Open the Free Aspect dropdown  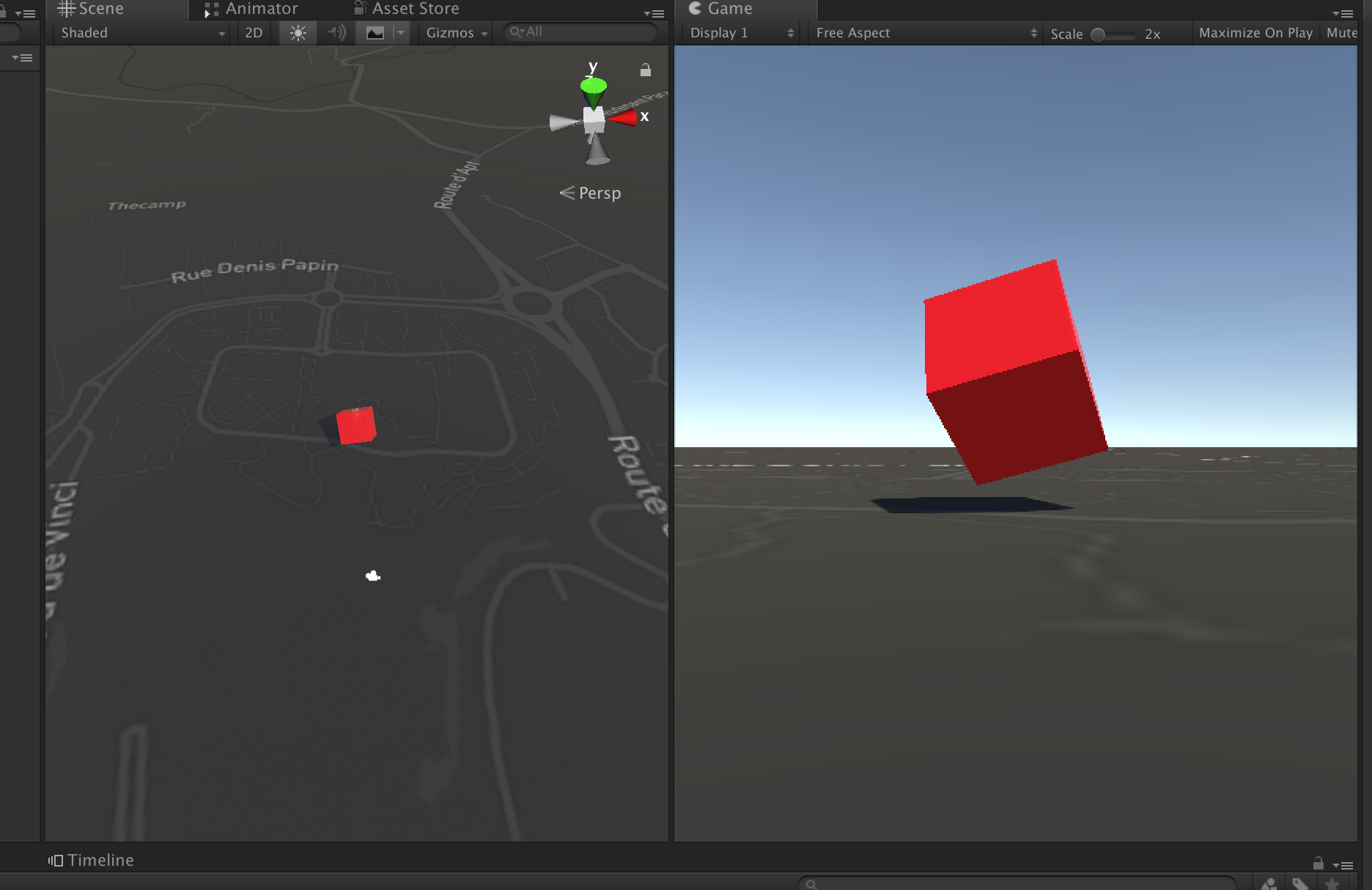point(926,33)
